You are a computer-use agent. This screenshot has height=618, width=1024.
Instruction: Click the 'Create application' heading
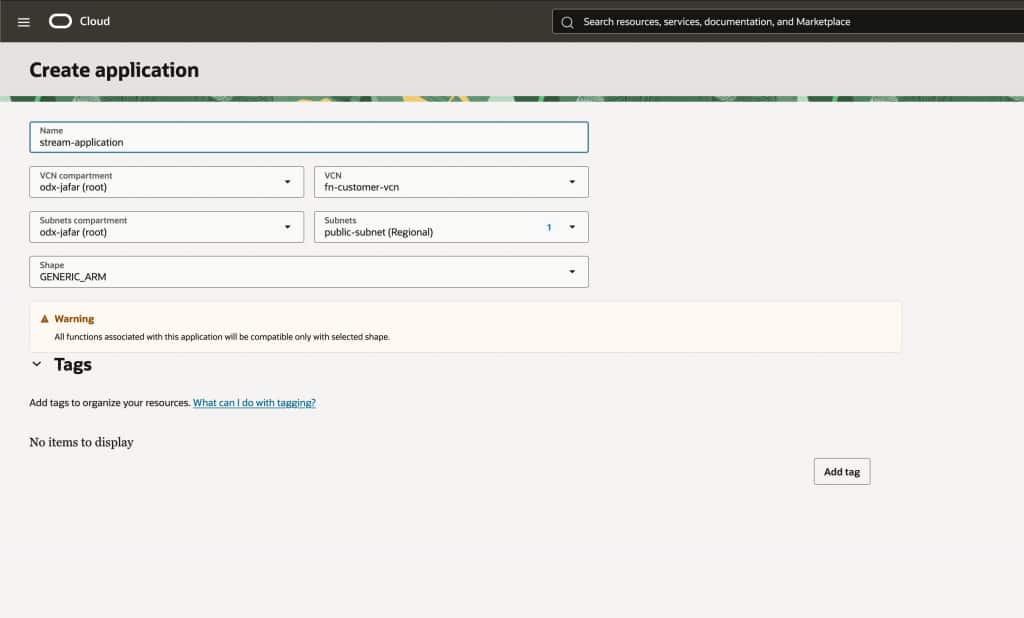(114, 70)
